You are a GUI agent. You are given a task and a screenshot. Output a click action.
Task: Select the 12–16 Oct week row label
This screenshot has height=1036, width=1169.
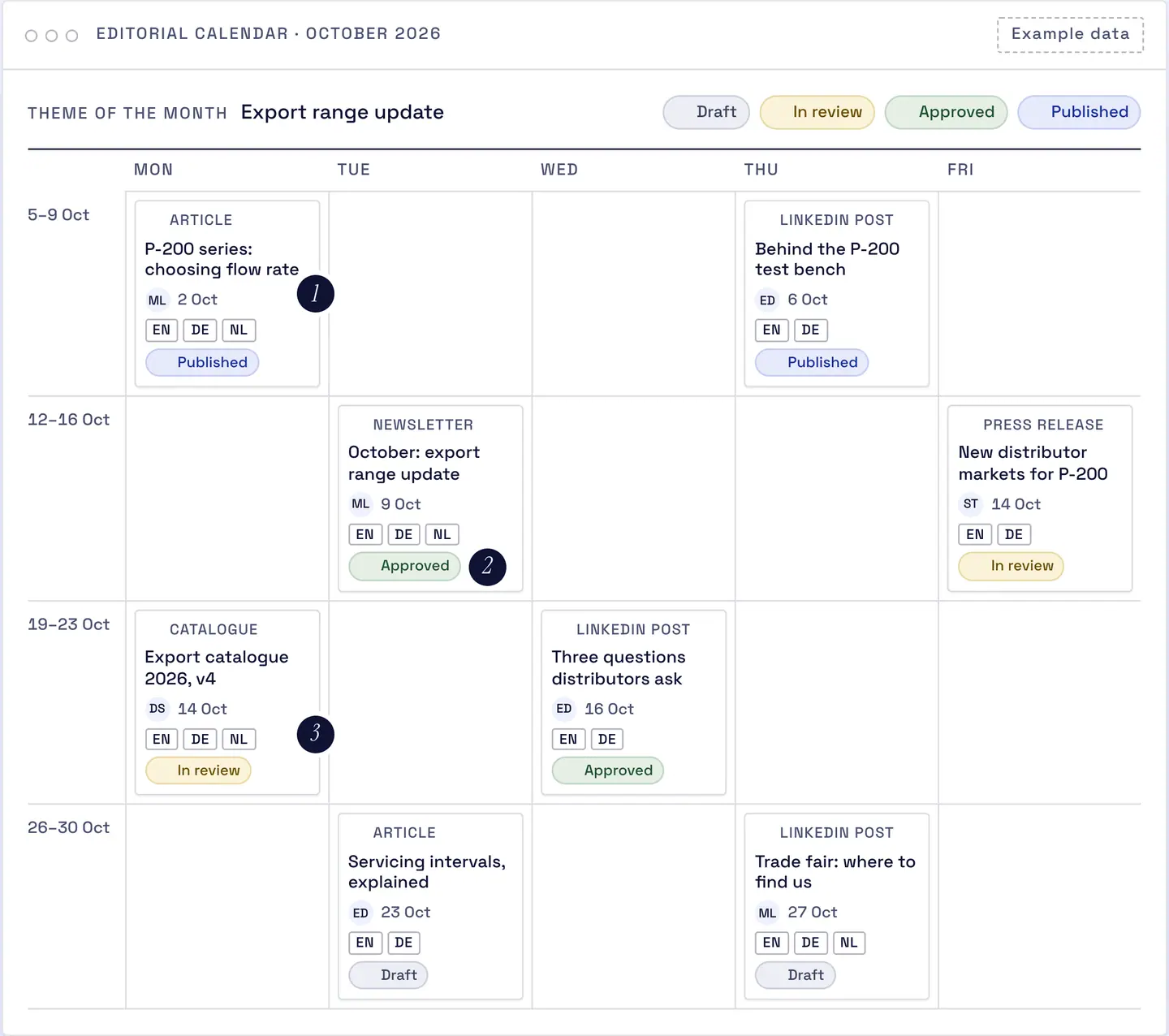click(x=68, y=420)
